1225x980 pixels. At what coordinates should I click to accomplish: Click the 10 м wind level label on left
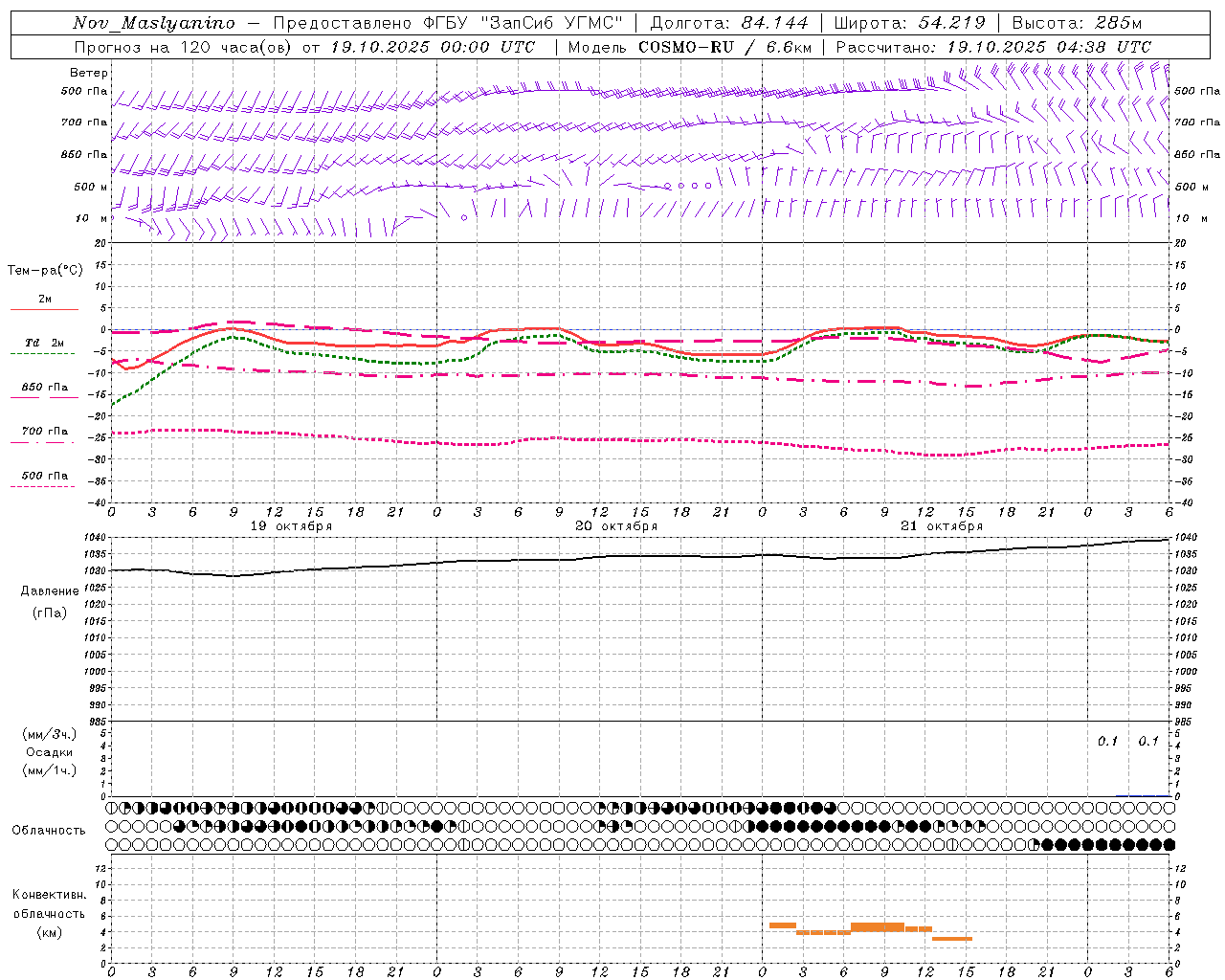[92, 218]
